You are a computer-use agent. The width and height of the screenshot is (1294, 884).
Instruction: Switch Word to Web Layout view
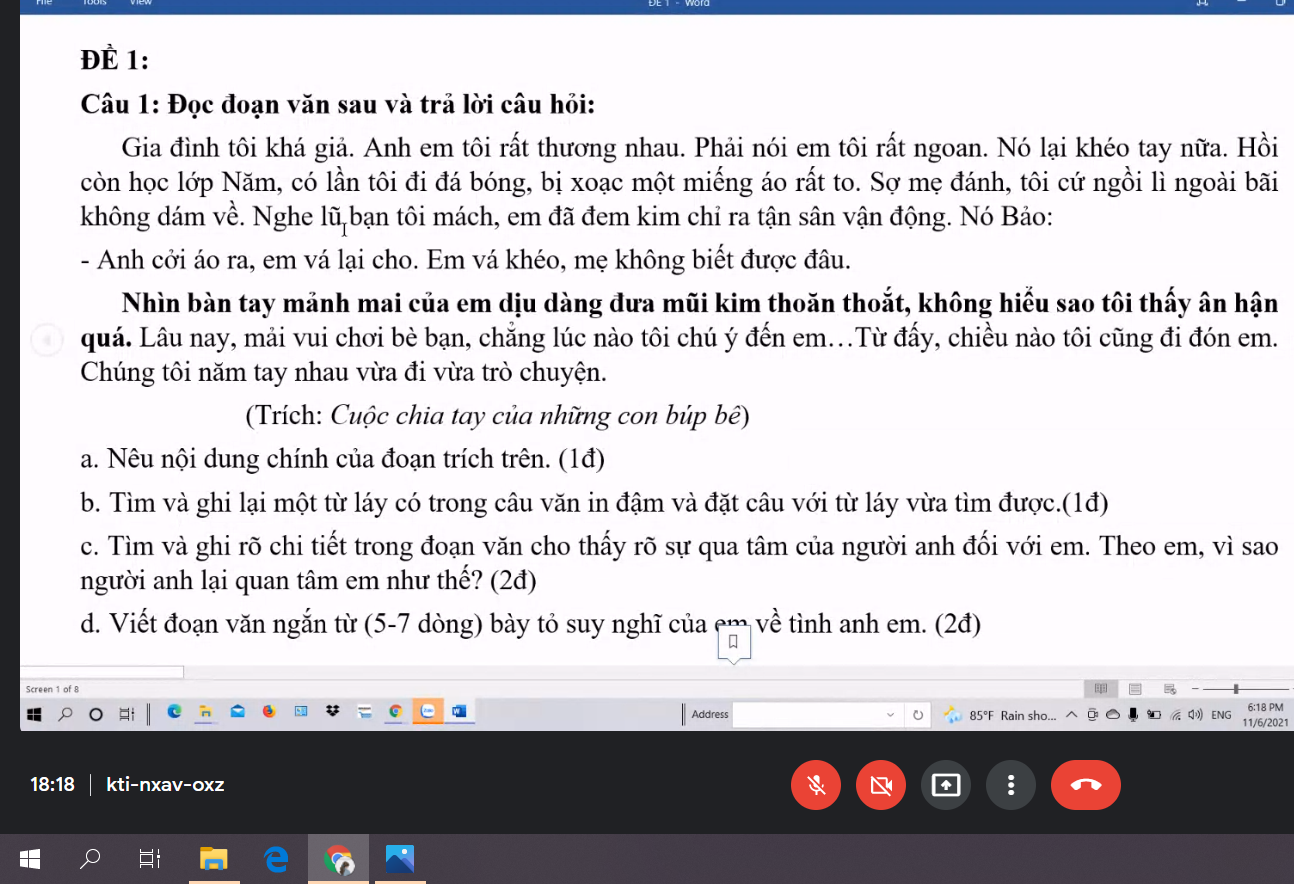point(1169,689)
